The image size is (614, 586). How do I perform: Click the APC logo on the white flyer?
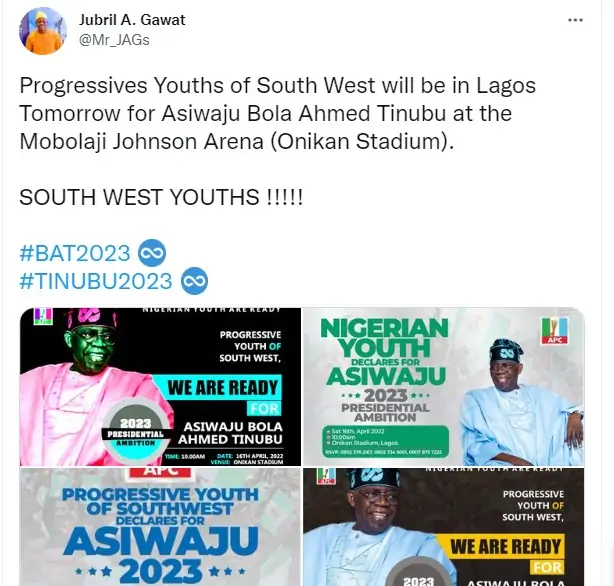coord(554,331)
